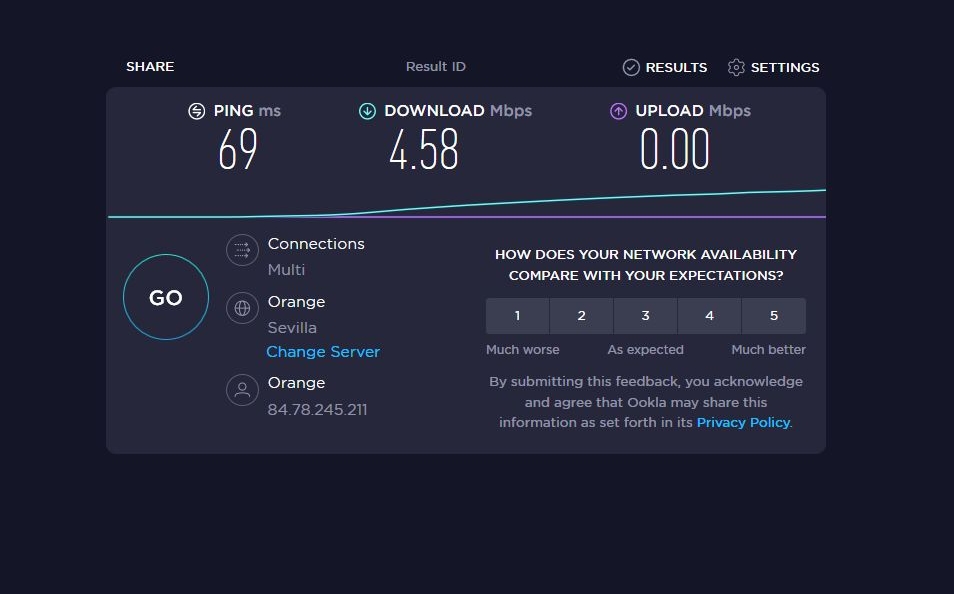This screenshot has height=594, width=954.
Task: Click the SHARE label
Action: 150,67
